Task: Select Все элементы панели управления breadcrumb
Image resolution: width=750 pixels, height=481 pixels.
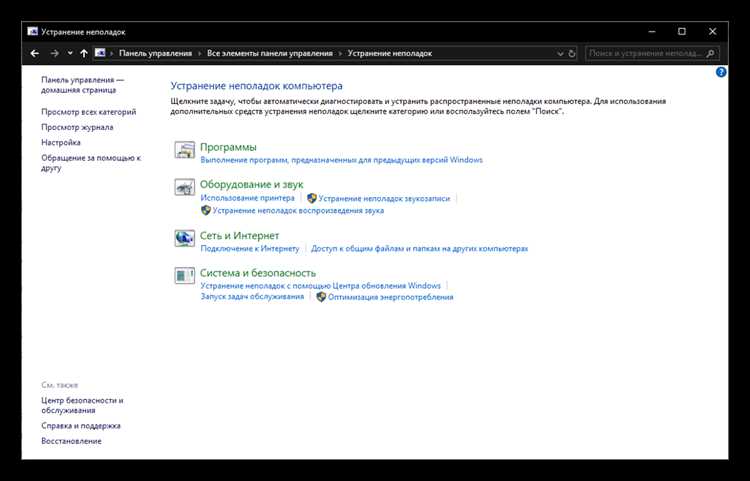Action: pyautogui.click(x=270, y=54)
